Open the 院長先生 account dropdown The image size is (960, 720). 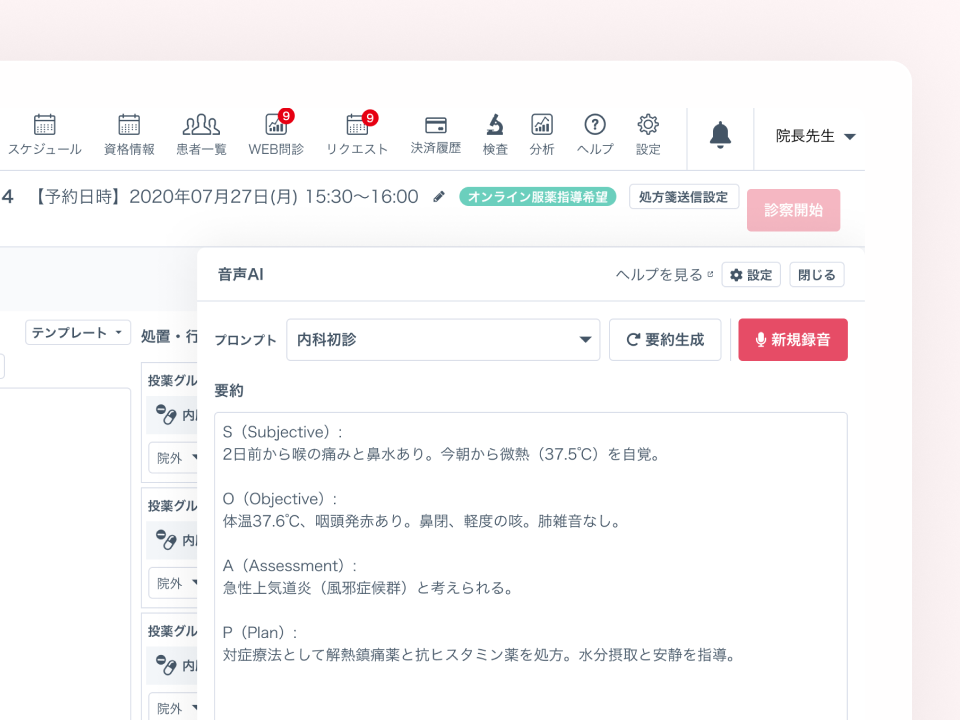point(812,137)
